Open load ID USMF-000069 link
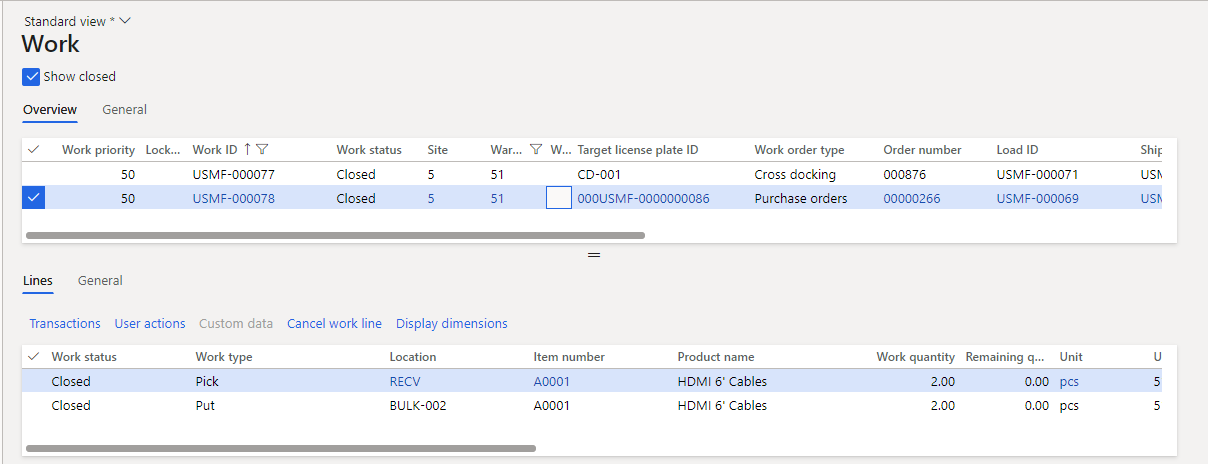The width and height of the screenshot is (1208, 464). (1037, 198)
